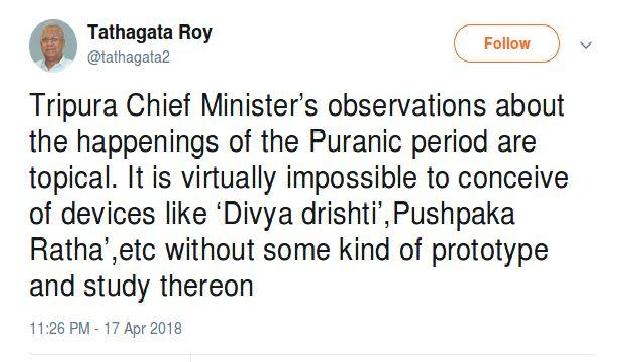Open Tathagata Roy's profile picture
The image size is (630, 362).
53,45
